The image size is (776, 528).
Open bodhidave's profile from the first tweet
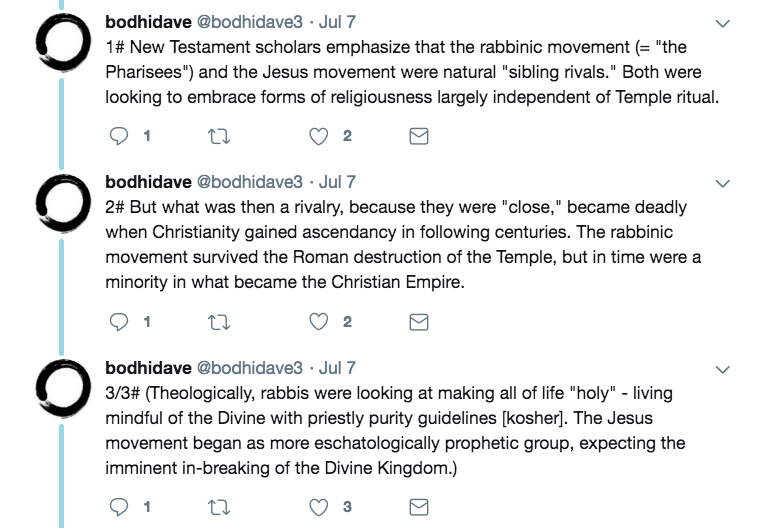tap(148, 22)
